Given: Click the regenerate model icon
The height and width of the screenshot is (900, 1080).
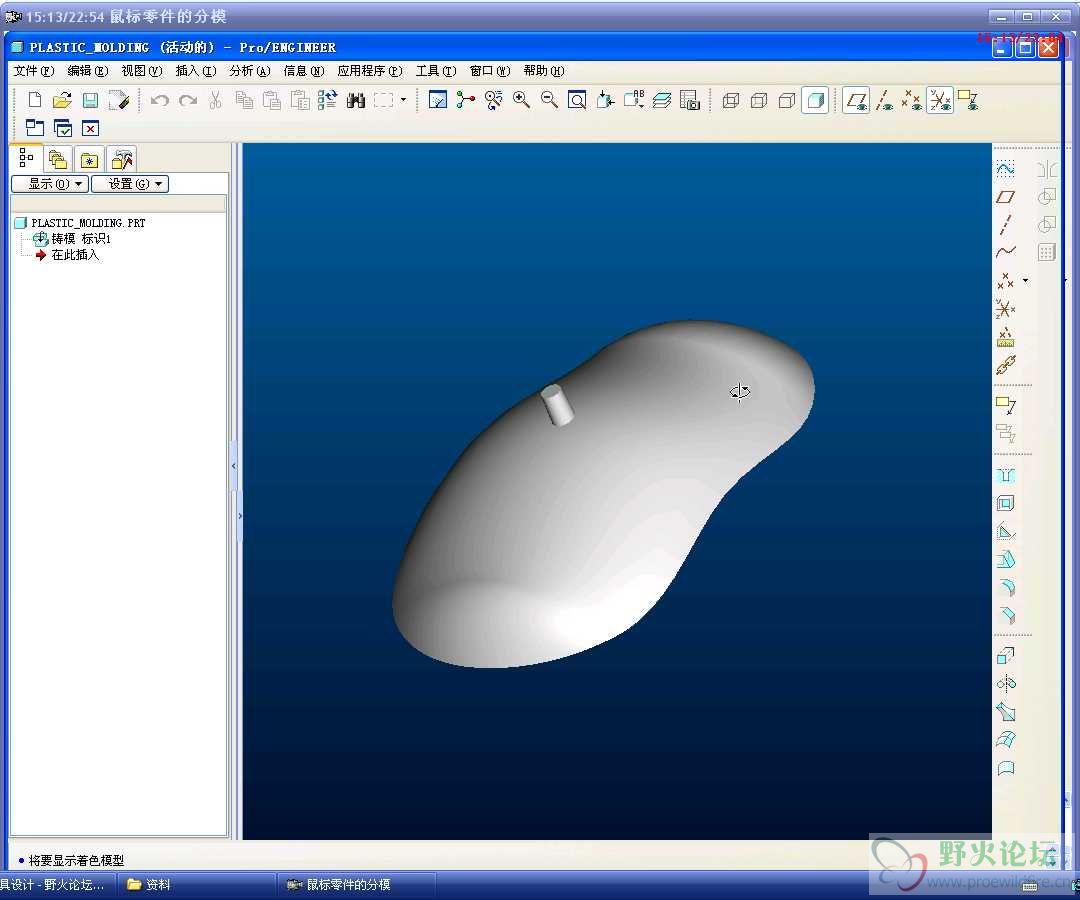Looking at the screenshot, I should 327,101.
